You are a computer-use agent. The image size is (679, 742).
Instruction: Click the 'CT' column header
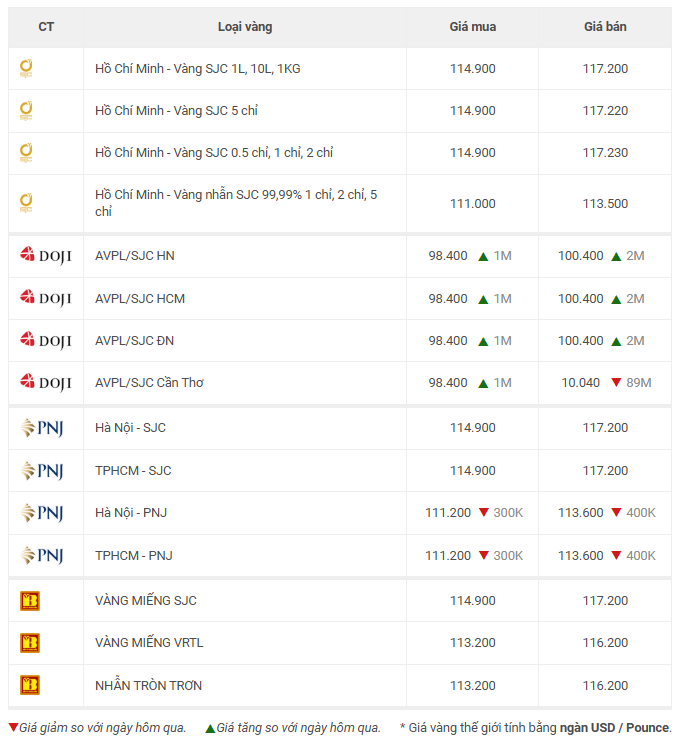tap(46, 27)
